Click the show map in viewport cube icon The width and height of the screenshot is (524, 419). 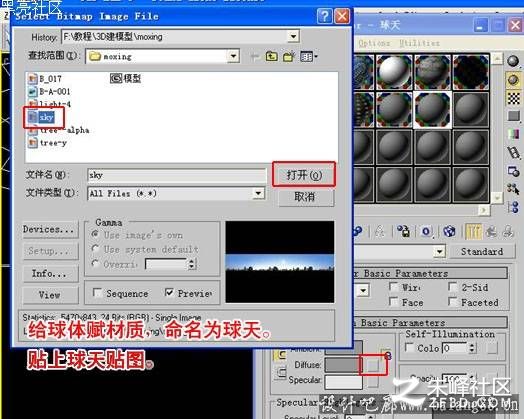(449, 231)
